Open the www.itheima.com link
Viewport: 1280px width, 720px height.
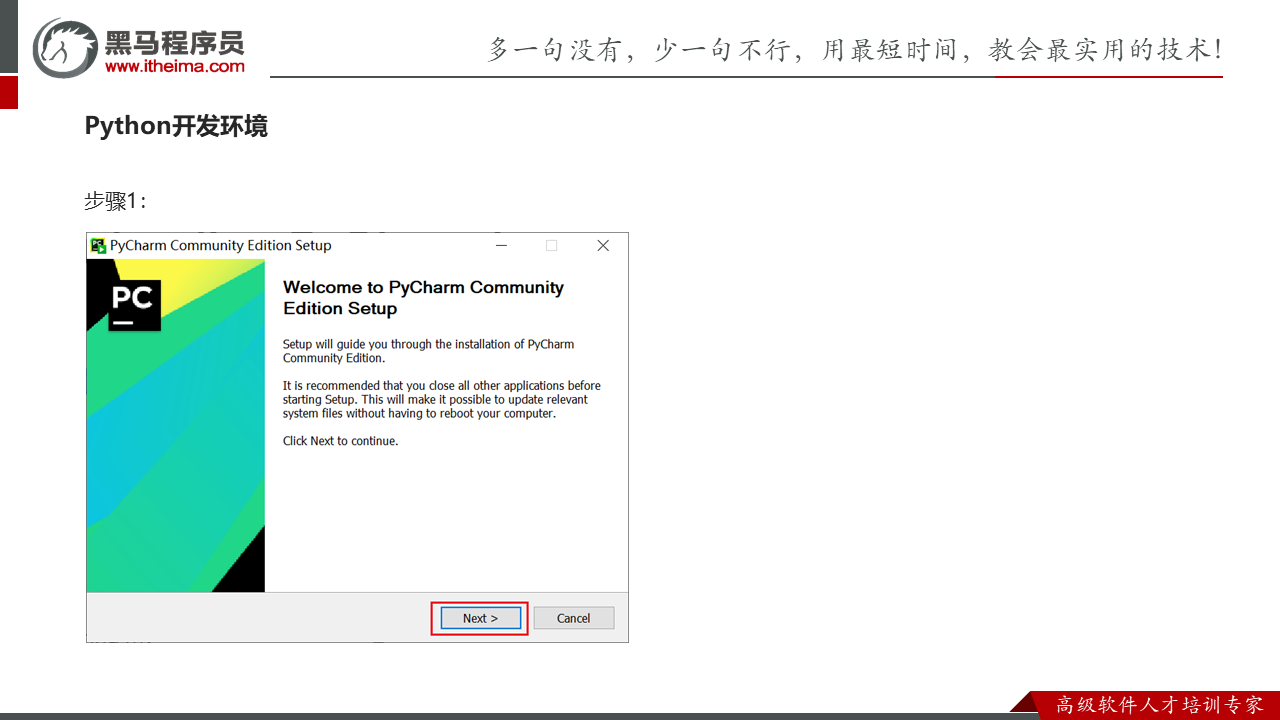click(174, 67)
